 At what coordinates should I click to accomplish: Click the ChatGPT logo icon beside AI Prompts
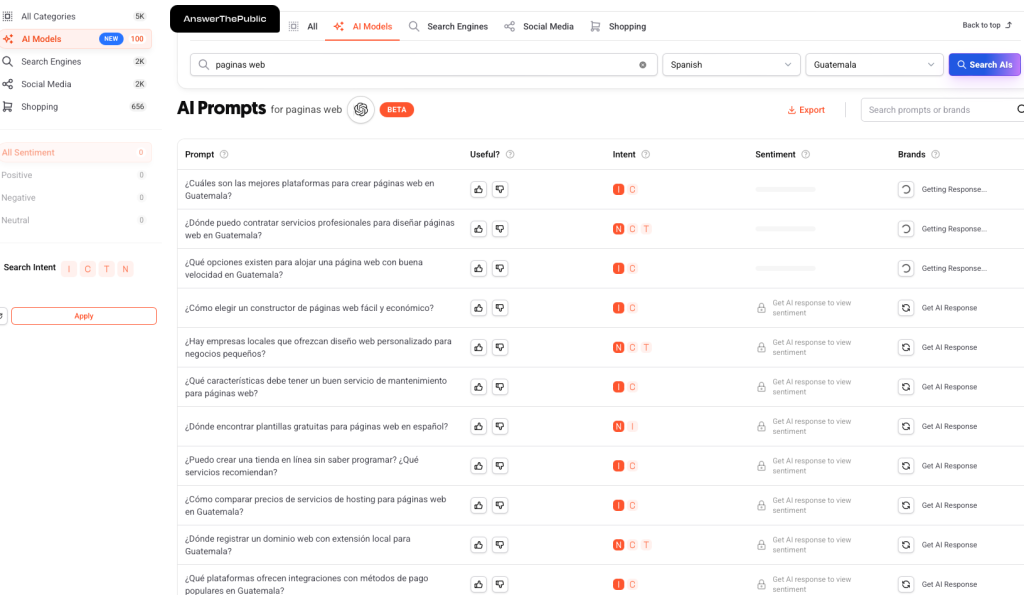click(x=361, y=110)
